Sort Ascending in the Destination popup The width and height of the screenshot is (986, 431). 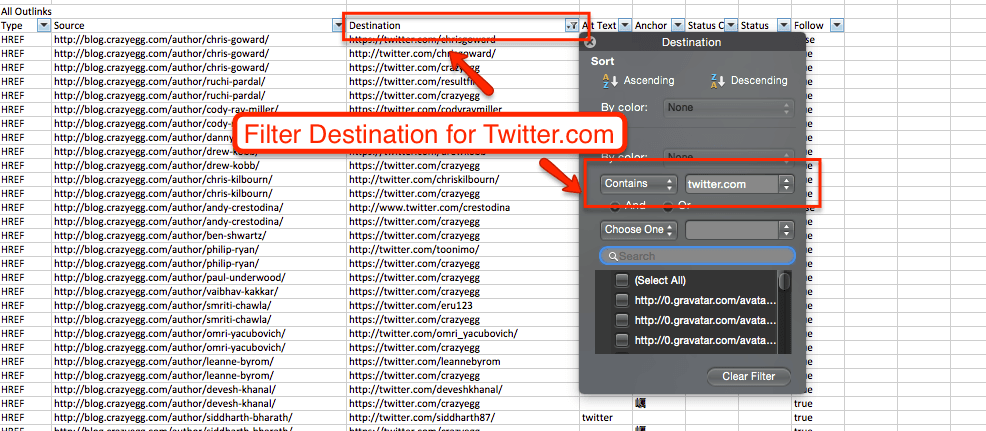pos(638,81)
